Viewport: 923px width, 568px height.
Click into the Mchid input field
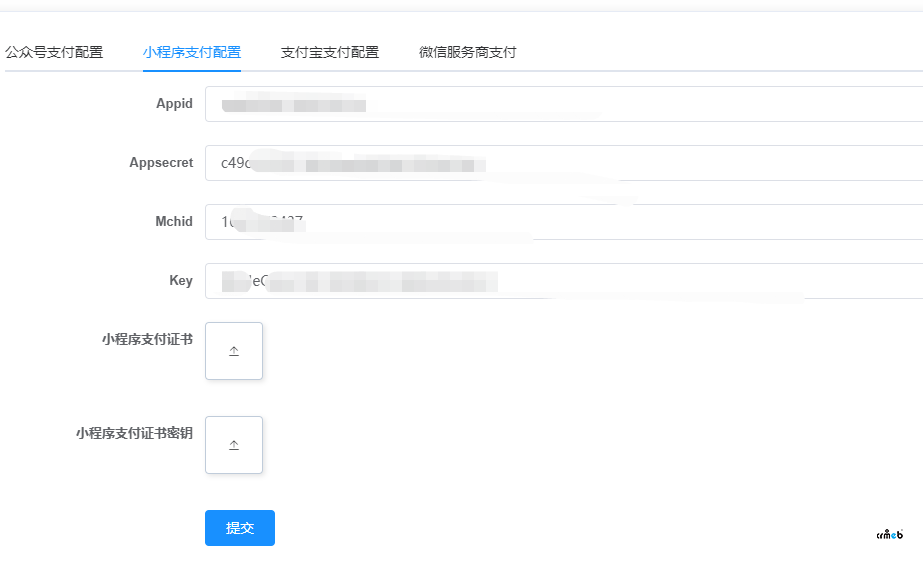tap(564, 222)
